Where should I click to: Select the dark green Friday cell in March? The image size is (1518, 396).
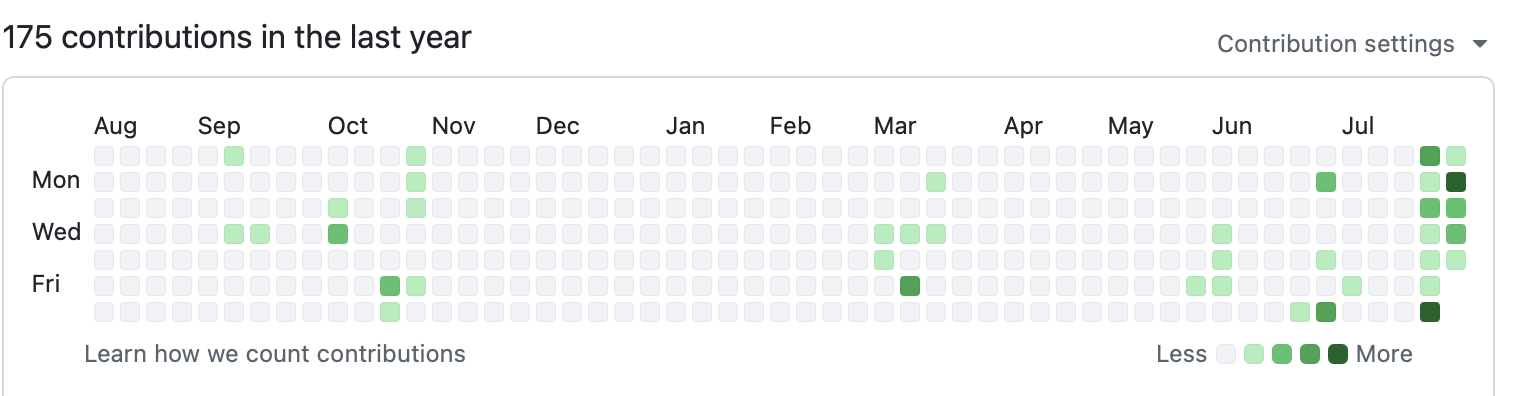click(910, 286)
